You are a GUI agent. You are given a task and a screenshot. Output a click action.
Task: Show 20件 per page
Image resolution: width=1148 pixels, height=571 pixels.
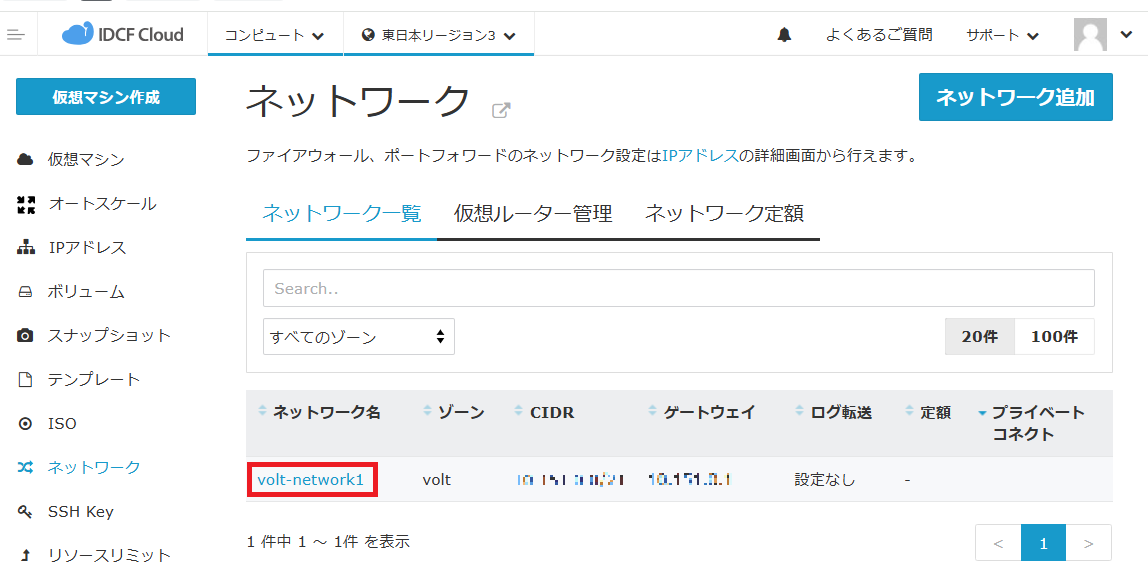(x=979, y=337)
